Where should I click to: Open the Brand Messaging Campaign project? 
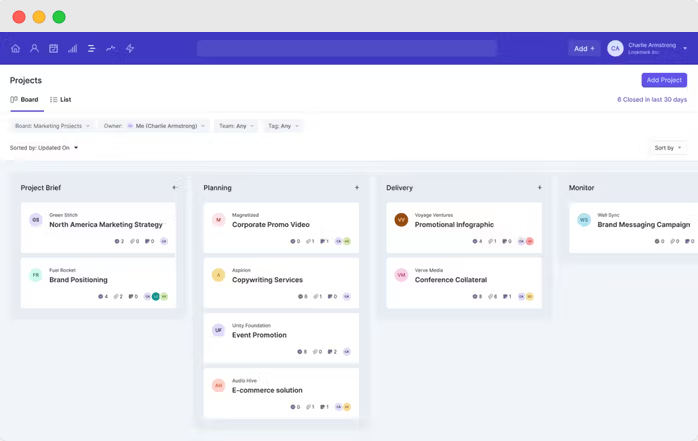click(x=644, y=225)
